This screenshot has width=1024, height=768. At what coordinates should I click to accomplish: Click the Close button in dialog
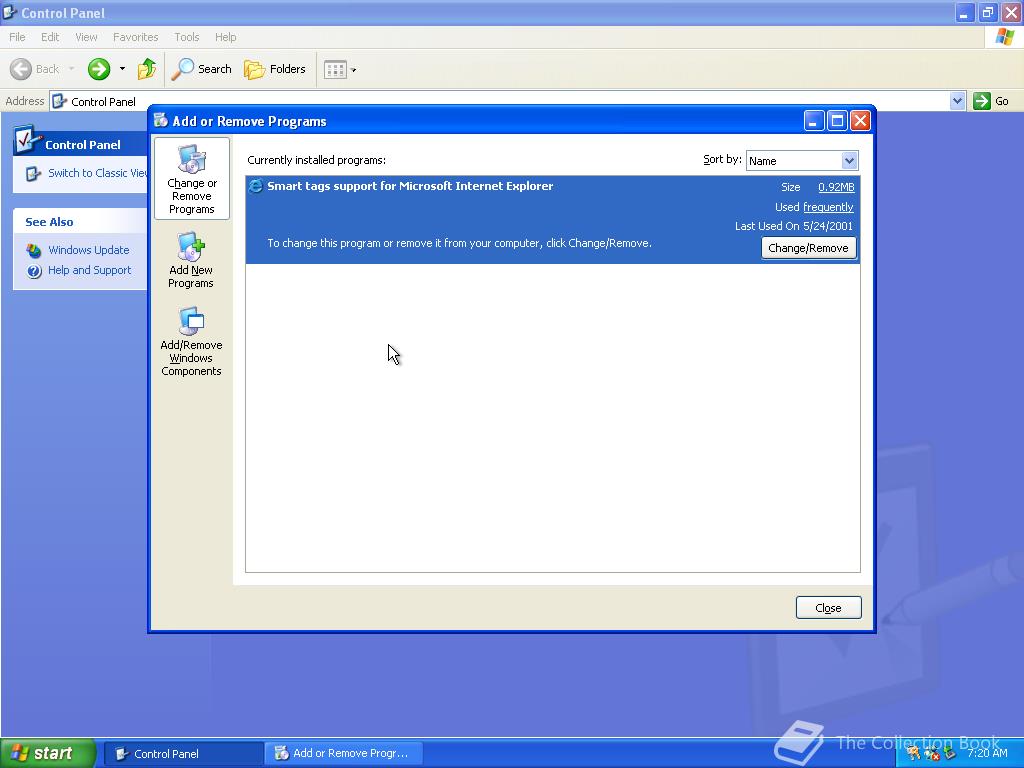tap(828, 608)
